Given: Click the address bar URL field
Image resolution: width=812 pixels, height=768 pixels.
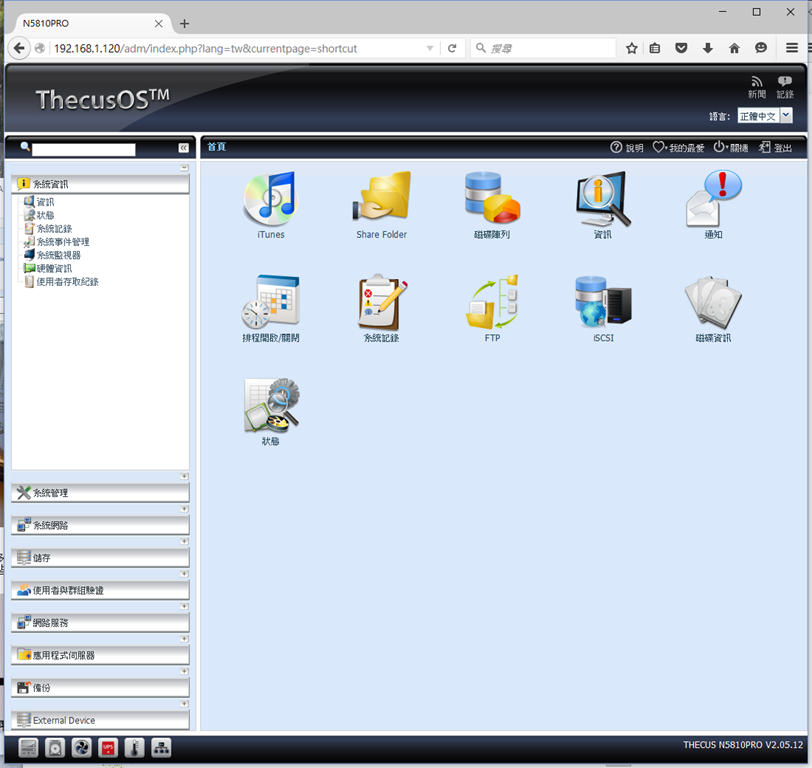Looking at the screenshot, I should pos(238,48).
